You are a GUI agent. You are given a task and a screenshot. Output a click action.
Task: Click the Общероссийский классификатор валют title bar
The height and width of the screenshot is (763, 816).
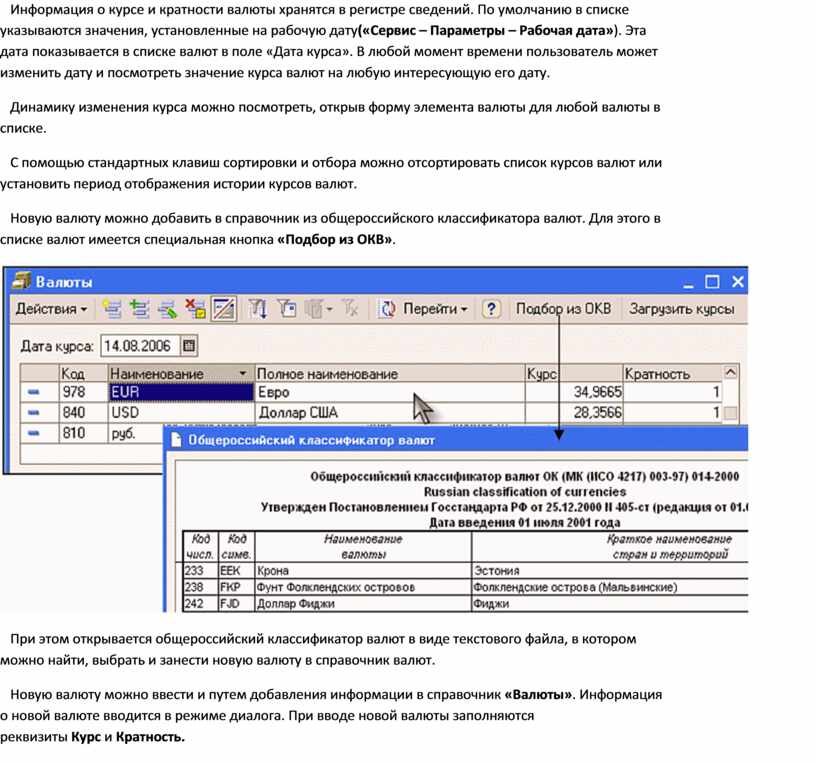(x=456, y=440)
